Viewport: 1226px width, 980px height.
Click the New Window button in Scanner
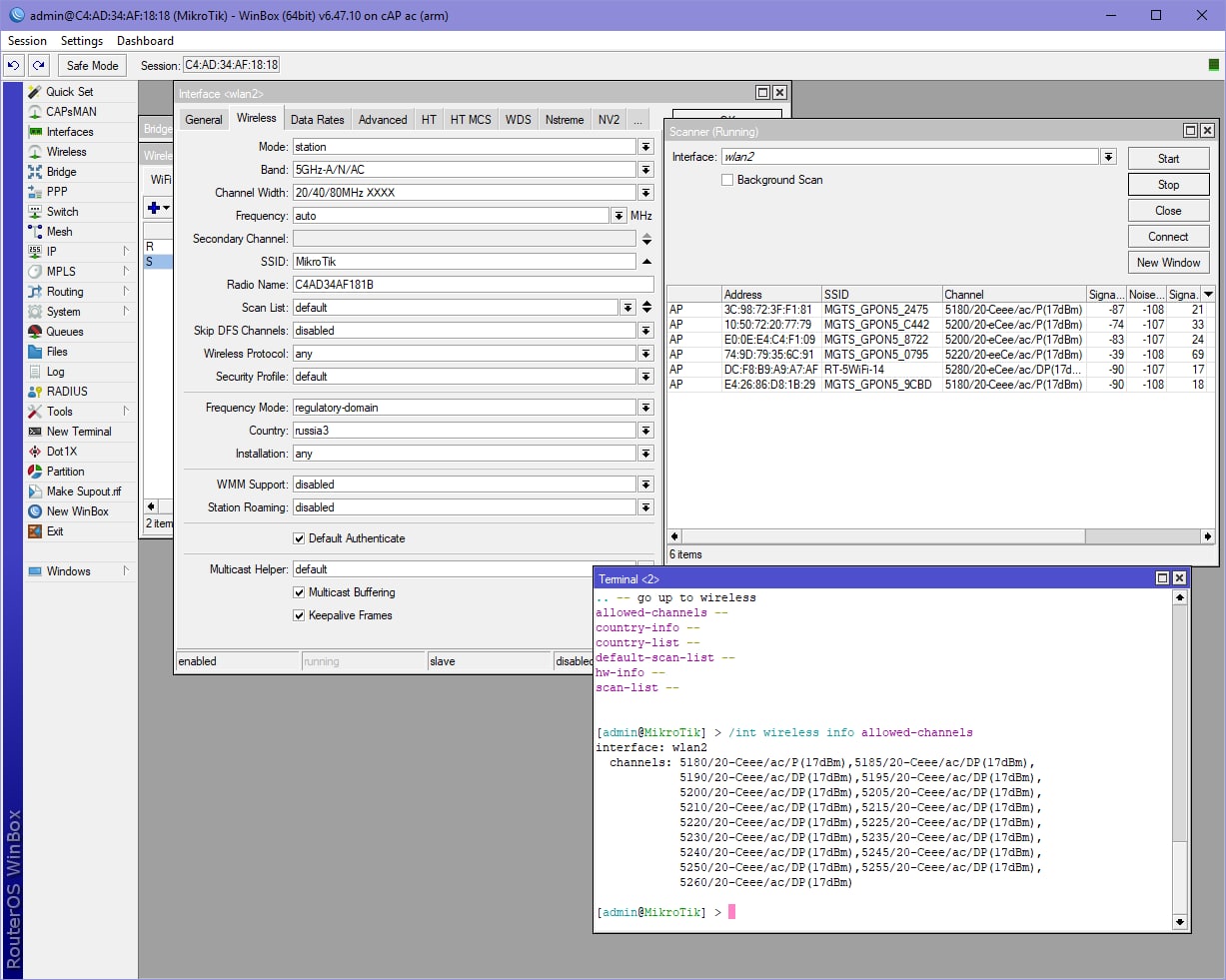point(1168,262)
